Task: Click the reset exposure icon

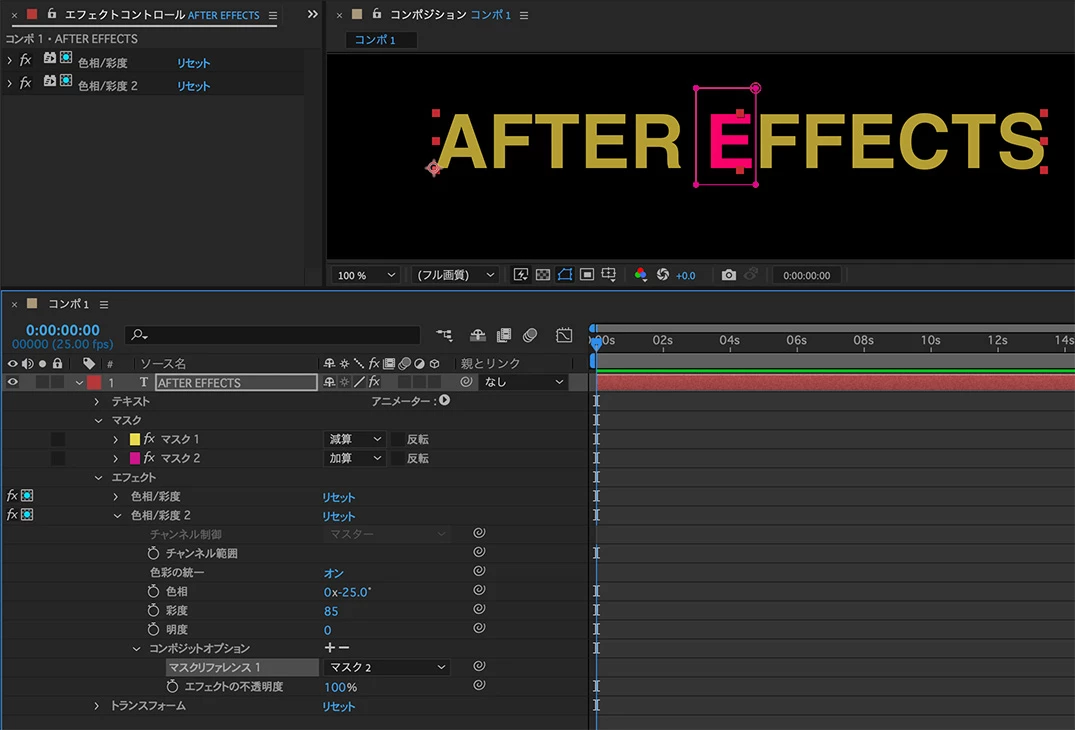Action: click(x=662, y=275)
